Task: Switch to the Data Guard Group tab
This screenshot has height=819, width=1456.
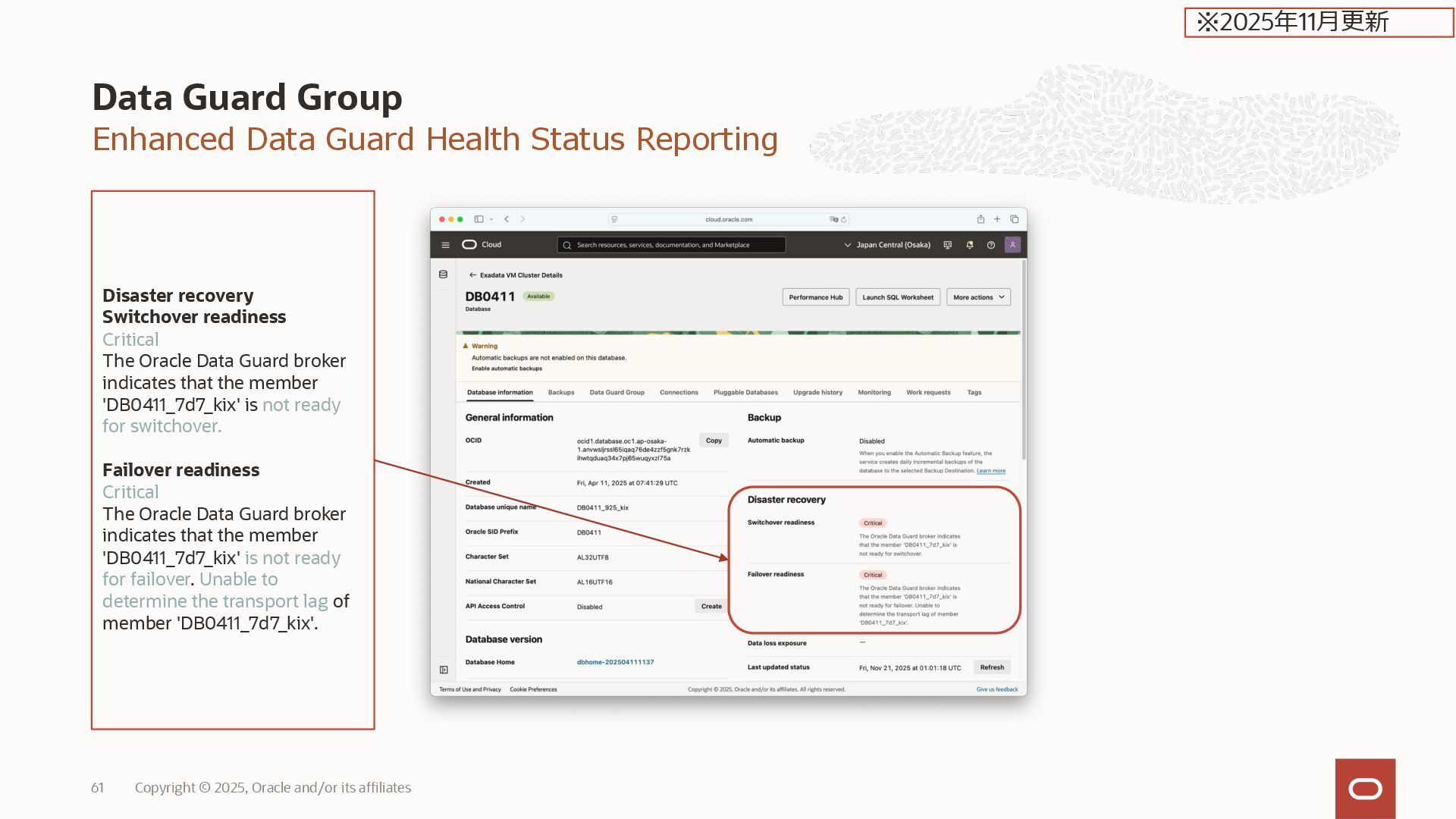Action: 617,393
